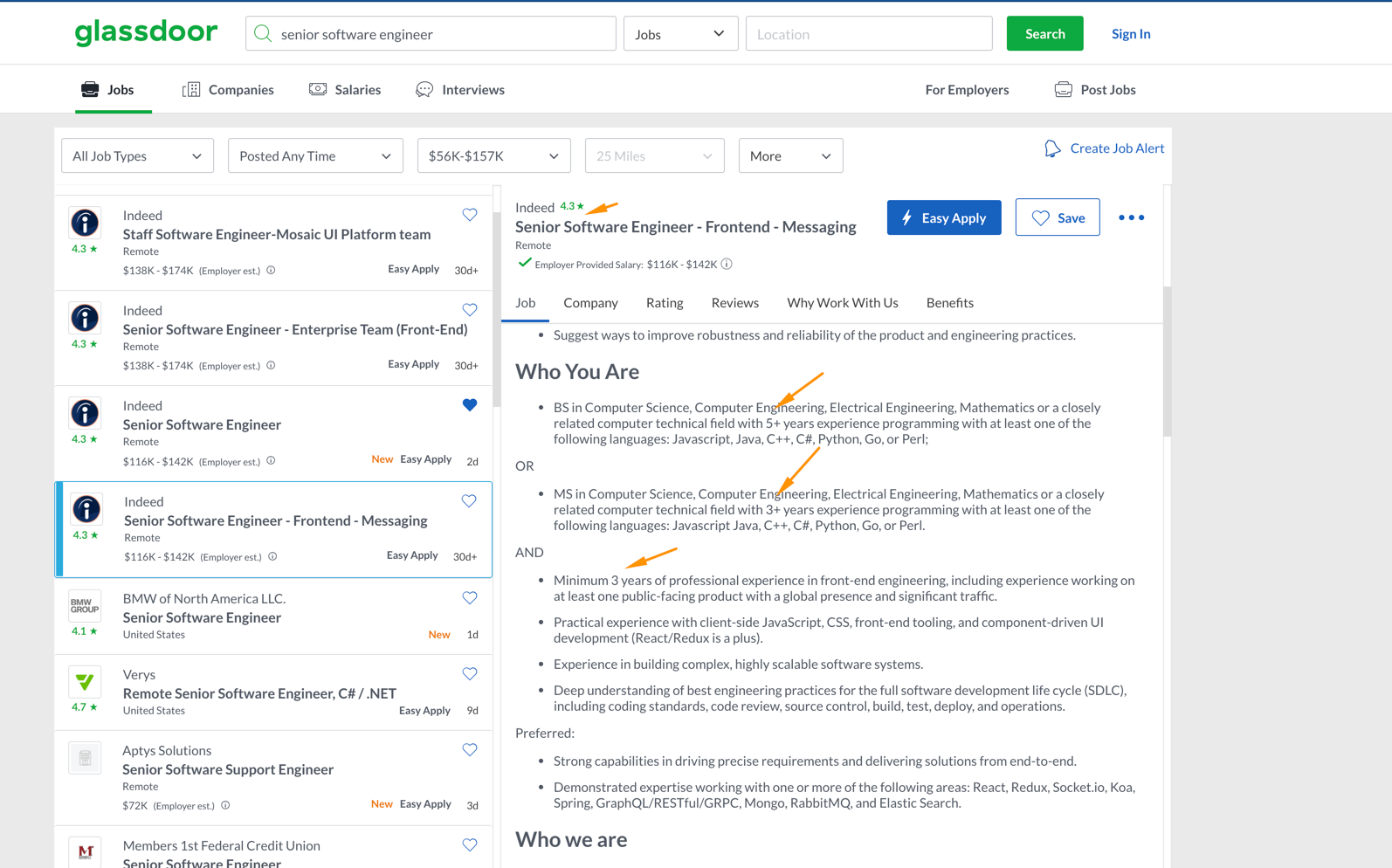1392x868 pixels.
Task: Click the Post Jobs briefcase icon
Action: (1063, 89)
